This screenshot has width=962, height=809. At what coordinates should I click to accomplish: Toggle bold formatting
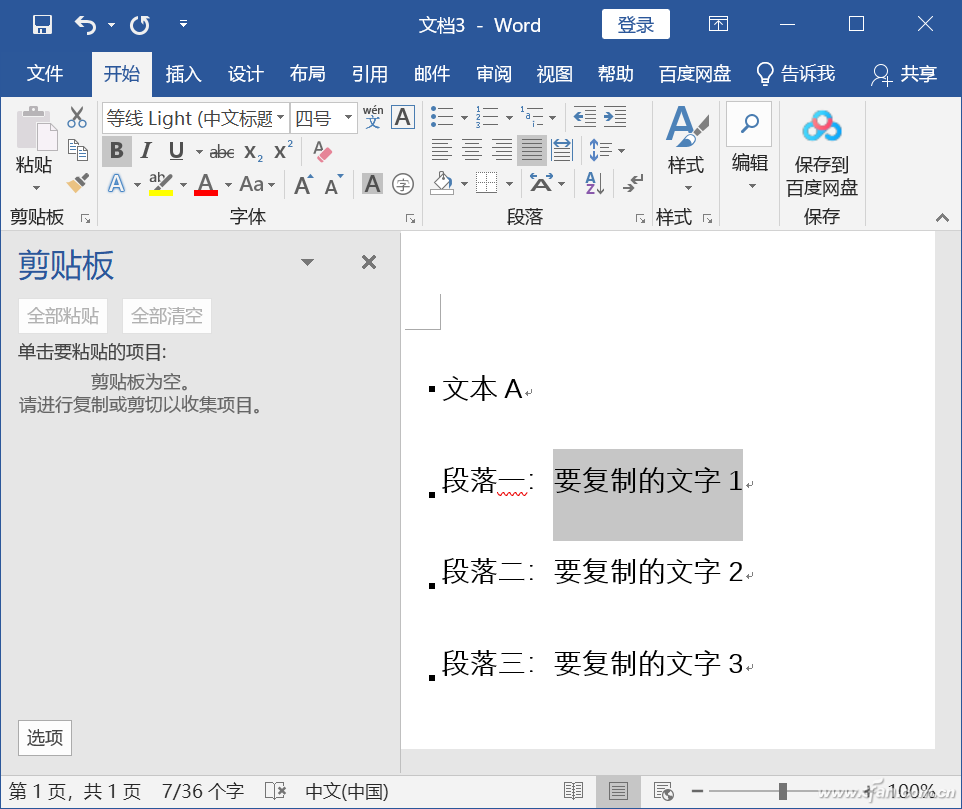coord(117,150)
